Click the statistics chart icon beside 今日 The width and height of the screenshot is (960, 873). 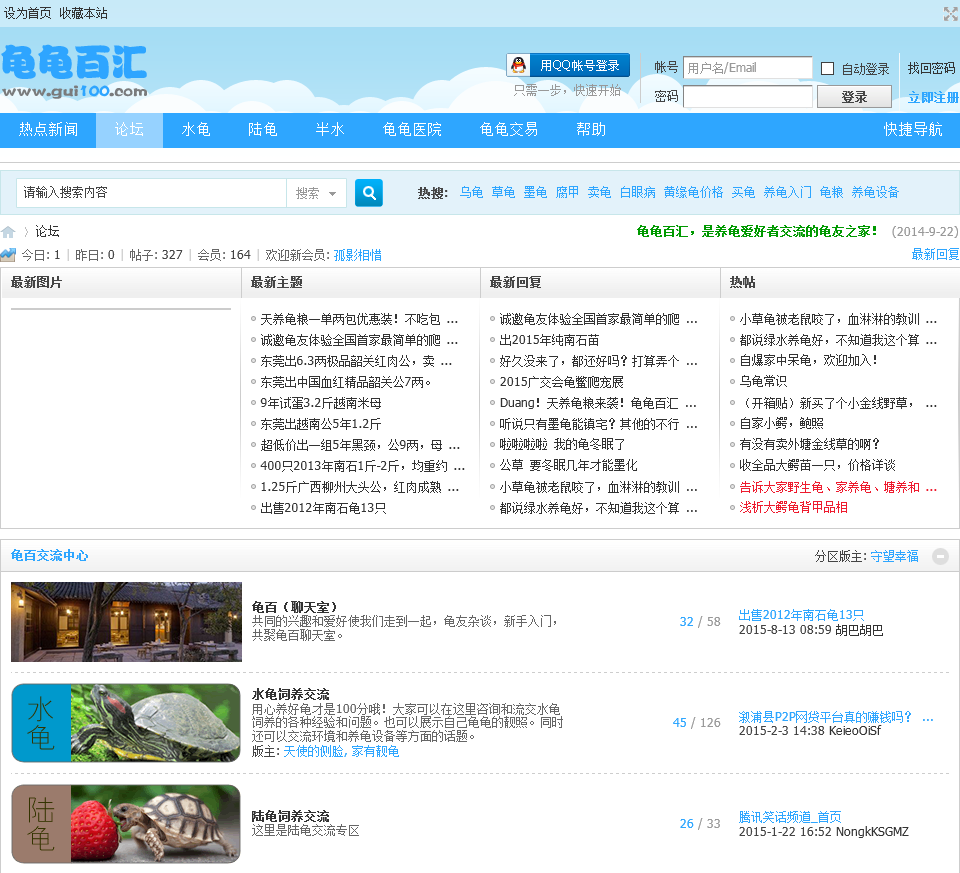pyautogui.click(x=8, y=254)
